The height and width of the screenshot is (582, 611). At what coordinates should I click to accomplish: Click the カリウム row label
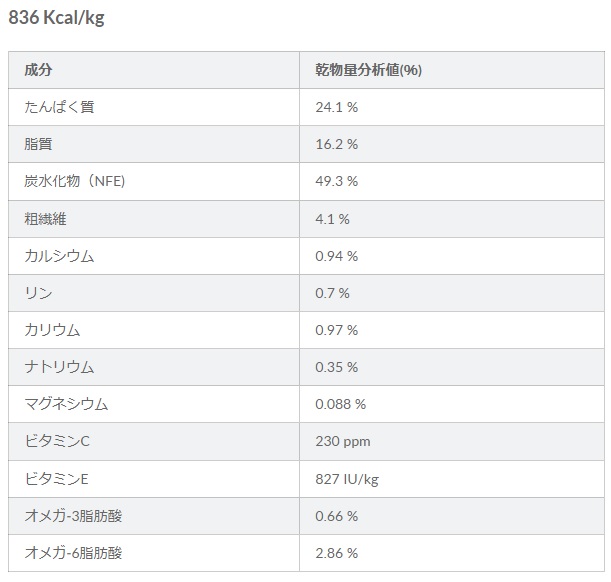(x=52, y=330)
